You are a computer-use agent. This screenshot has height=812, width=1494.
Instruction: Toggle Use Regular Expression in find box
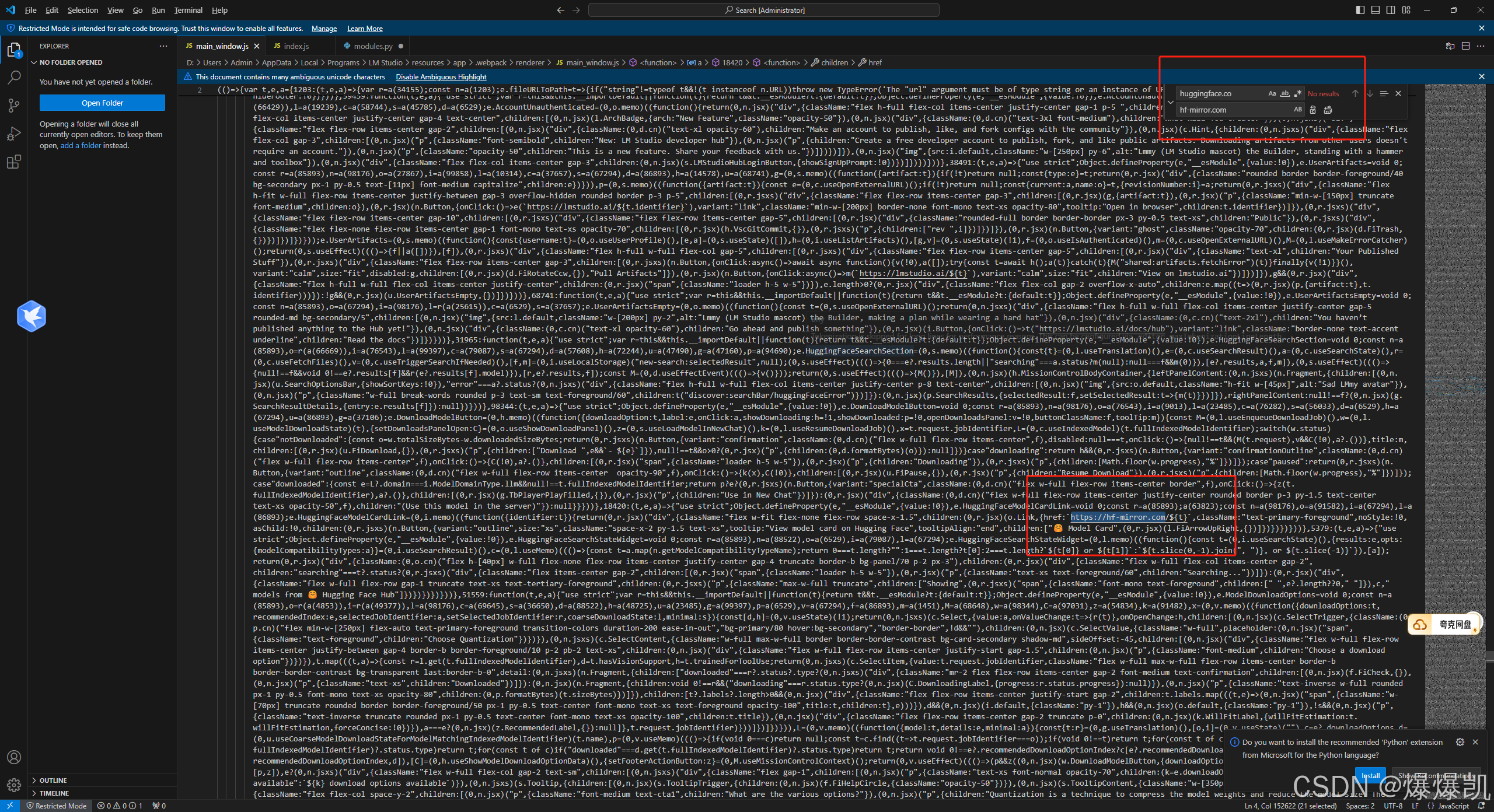click(1297, 93)
